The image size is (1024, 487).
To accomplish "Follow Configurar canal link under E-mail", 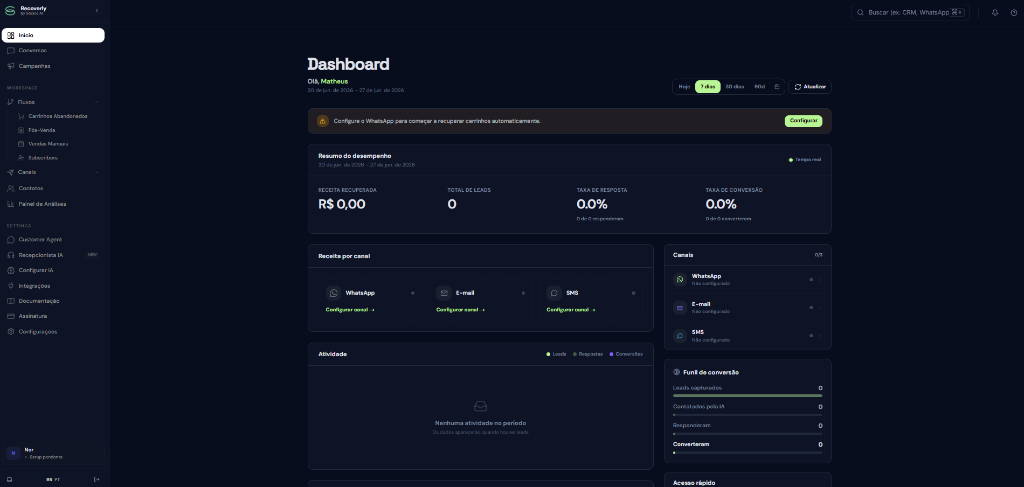I will click(x=460, y=310).
